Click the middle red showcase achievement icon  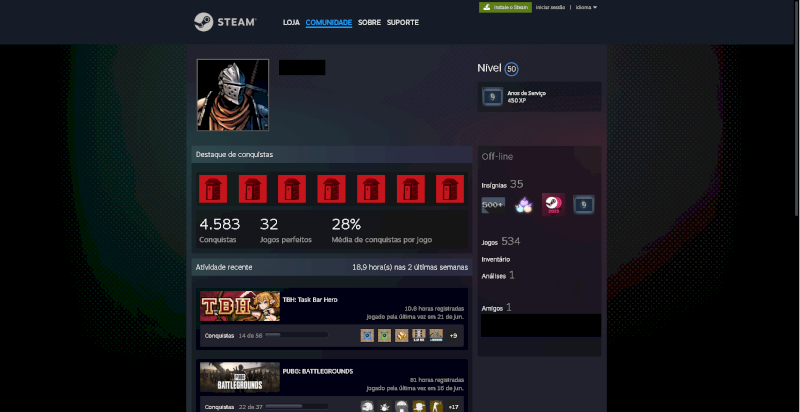point(332,189)
